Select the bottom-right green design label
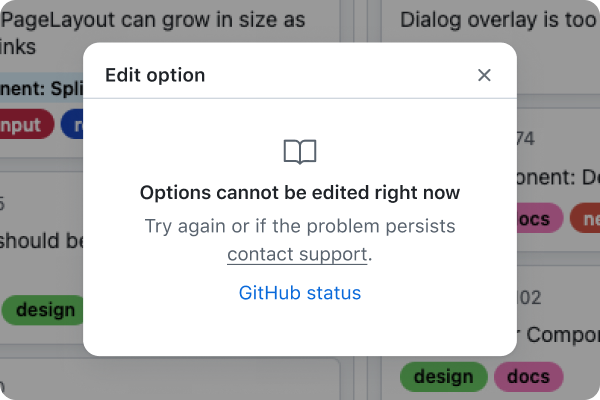 tap(444, 377)
